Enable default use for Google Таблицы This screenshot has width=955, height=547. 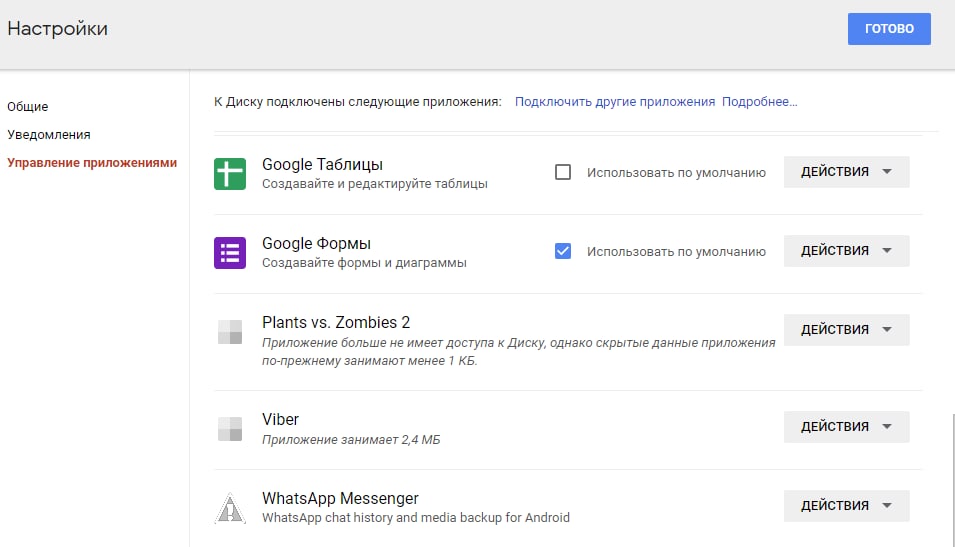(563, 172)
